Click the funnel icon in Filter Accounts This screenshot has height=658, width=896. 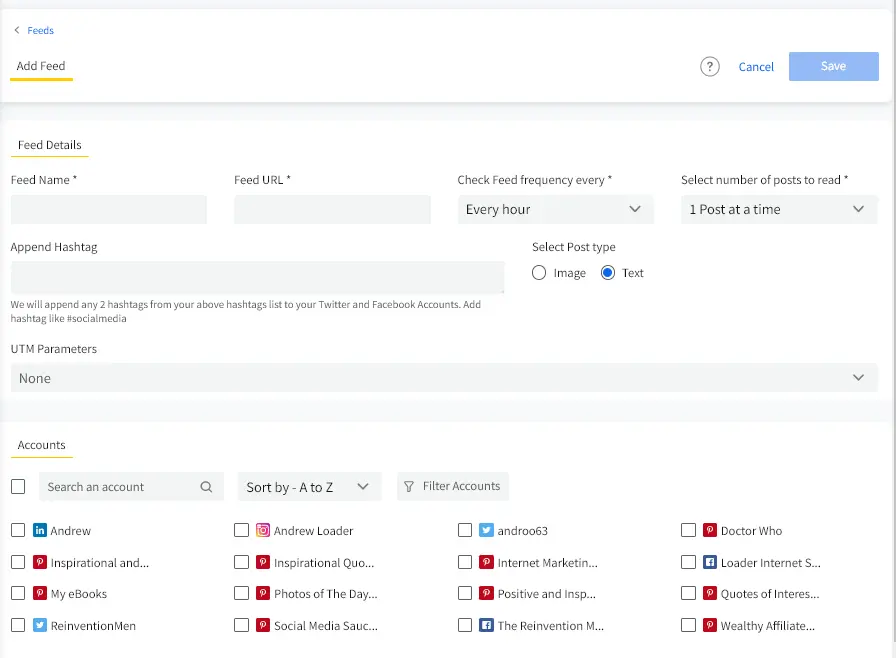click(409, 487)
